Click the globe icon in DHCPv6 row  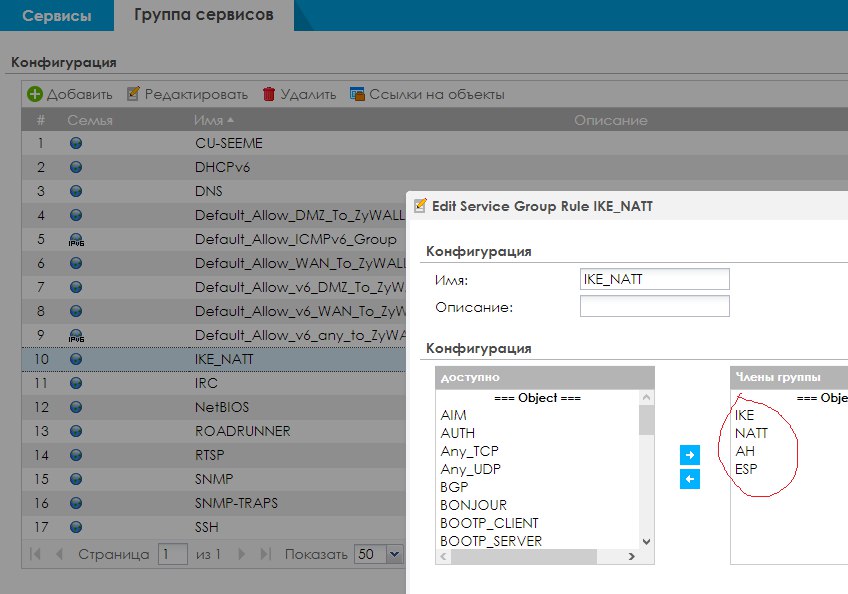point(76,167)
